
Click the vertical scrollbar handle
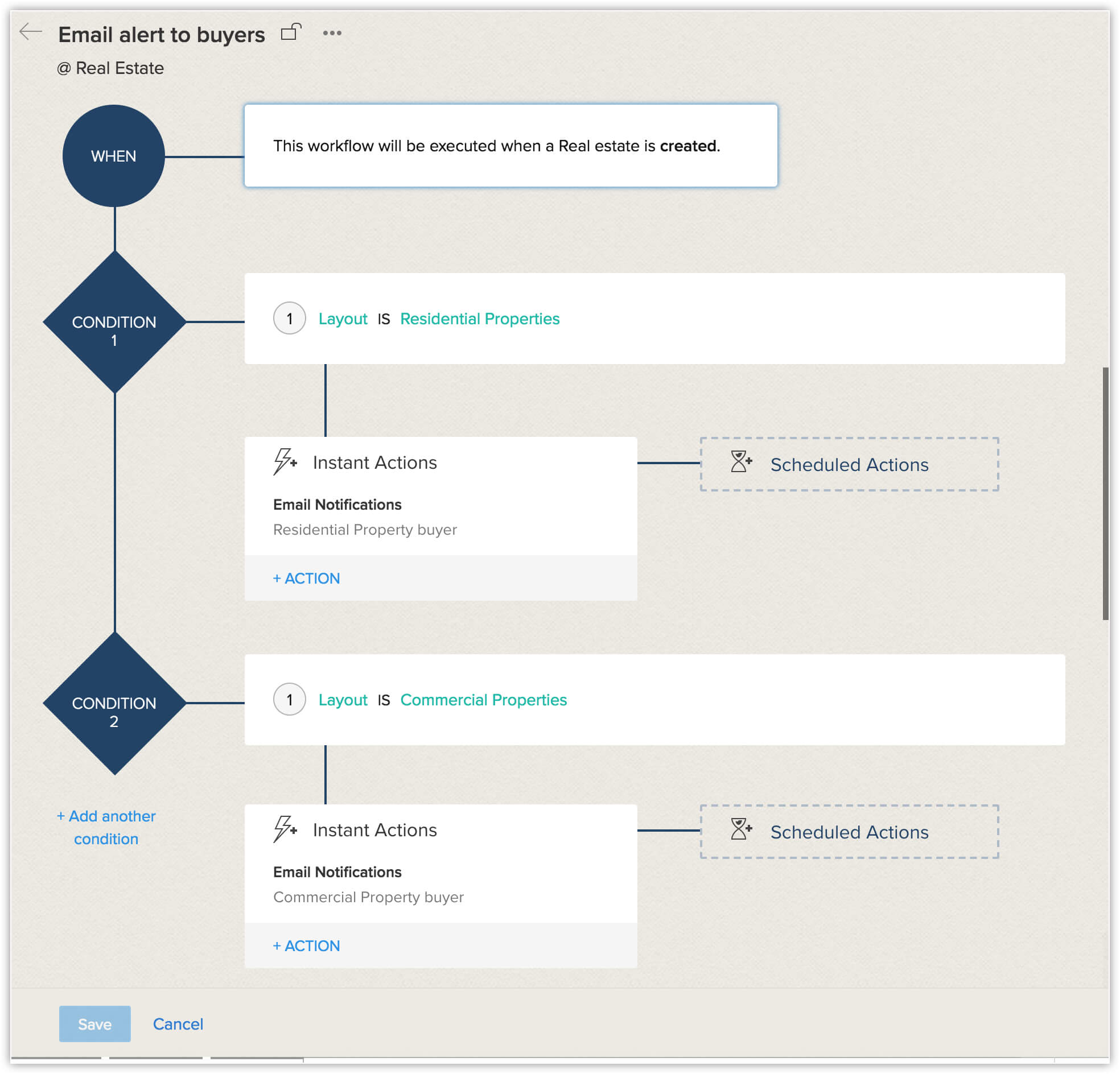[1106, 494]
